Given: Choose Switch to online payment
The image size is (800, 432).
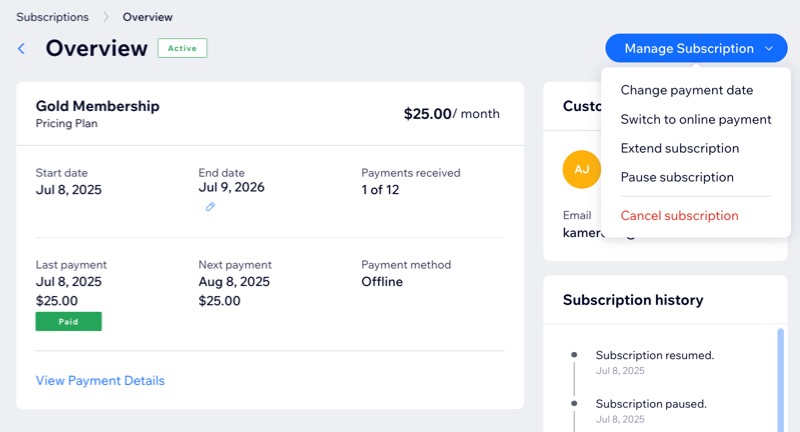Looking at the screenshot, I should pyautogui.click(x=695, y=119).
